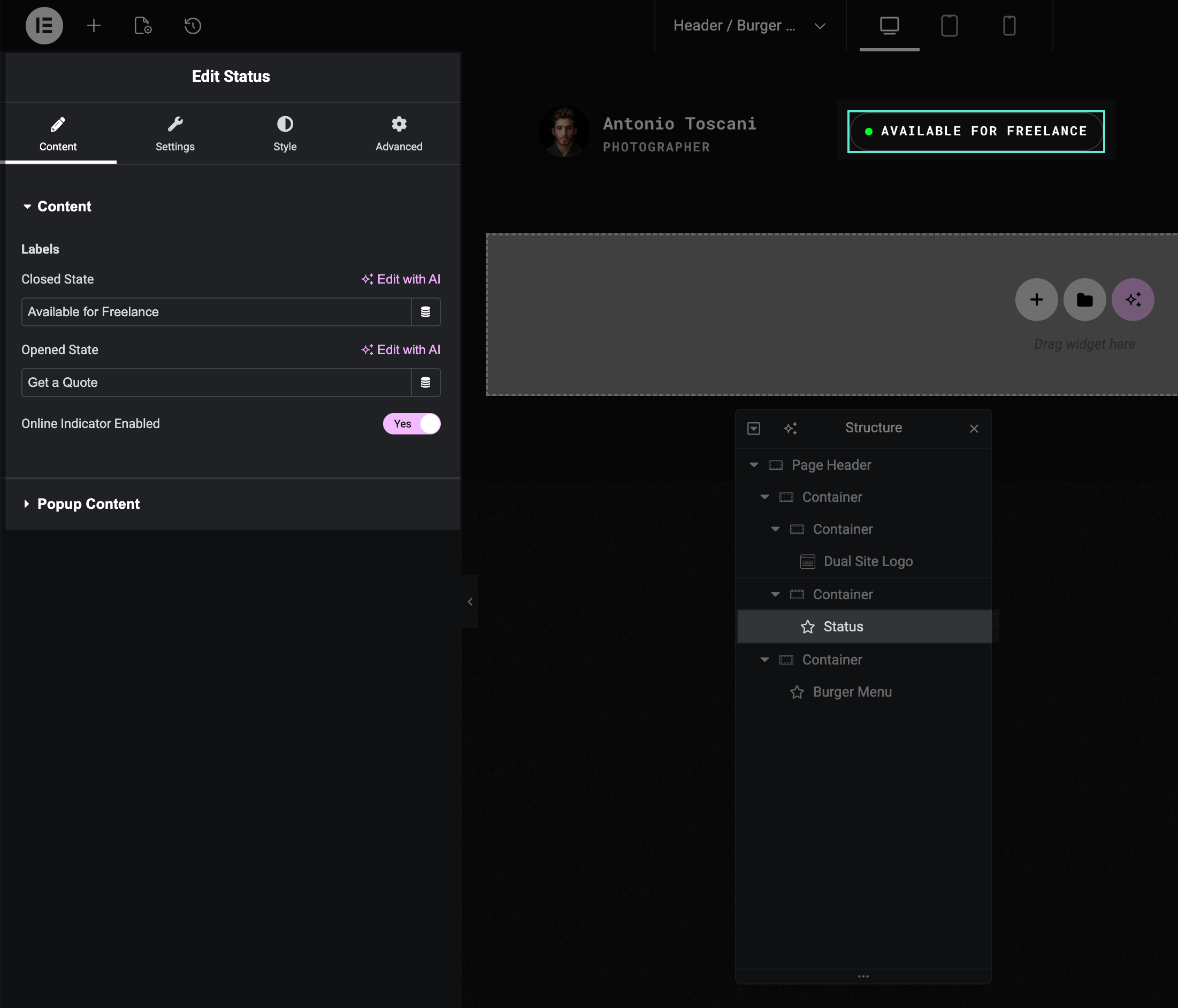Click dynamic tags icon for Closed State
Screen dimensions: 1178x1008
(425, 311)
